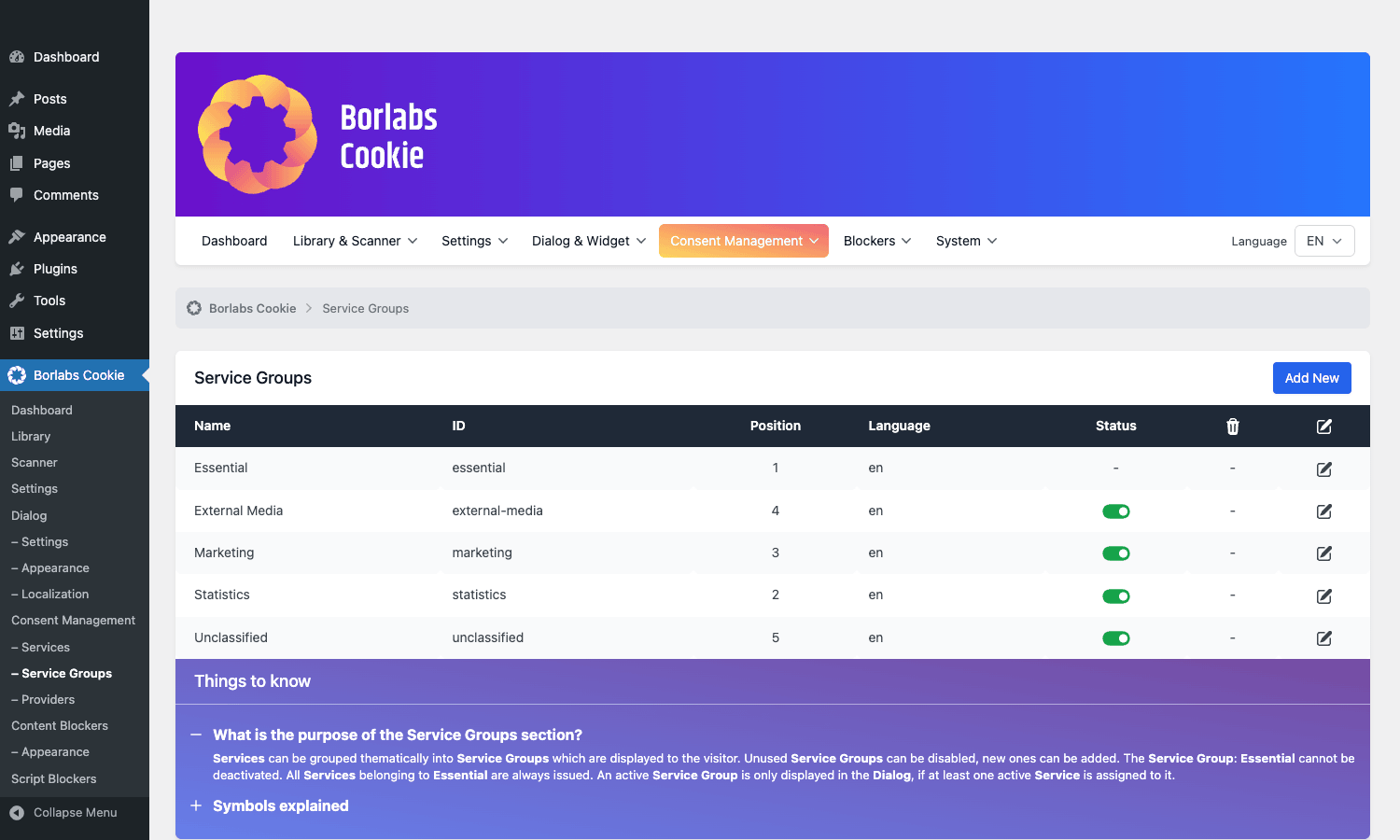Open Media in WordPress sidebar
Viewport: 1400px width, 840px height.
point(52,131)
